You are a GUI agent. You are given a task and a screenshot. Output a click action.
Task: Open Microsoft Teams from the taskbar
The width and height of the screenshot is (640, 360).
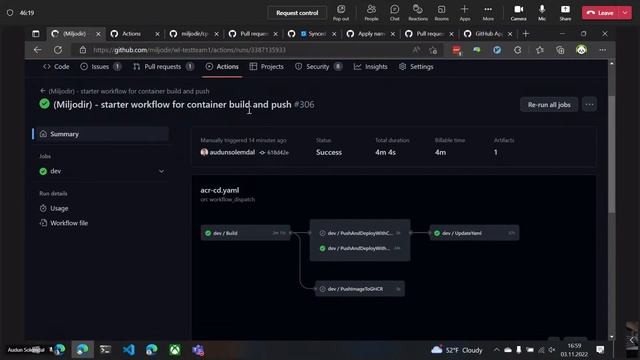tap(198, 350)
